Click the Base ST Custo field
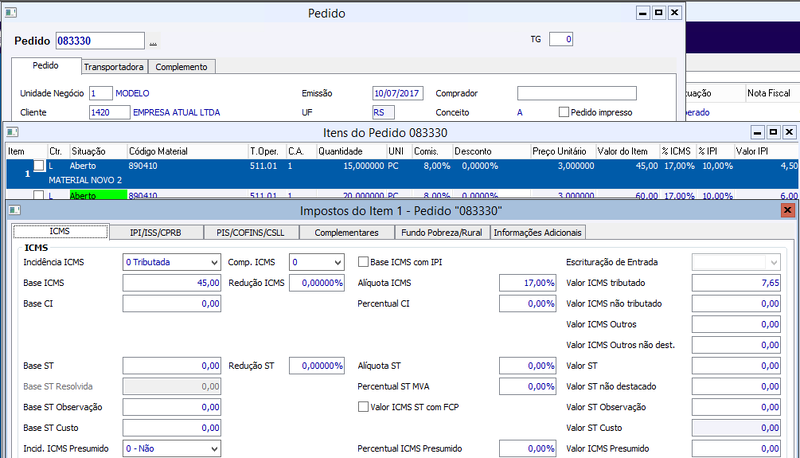Viewport: 800px width, 458px height. pyautogui.click(x=171, y=428)
